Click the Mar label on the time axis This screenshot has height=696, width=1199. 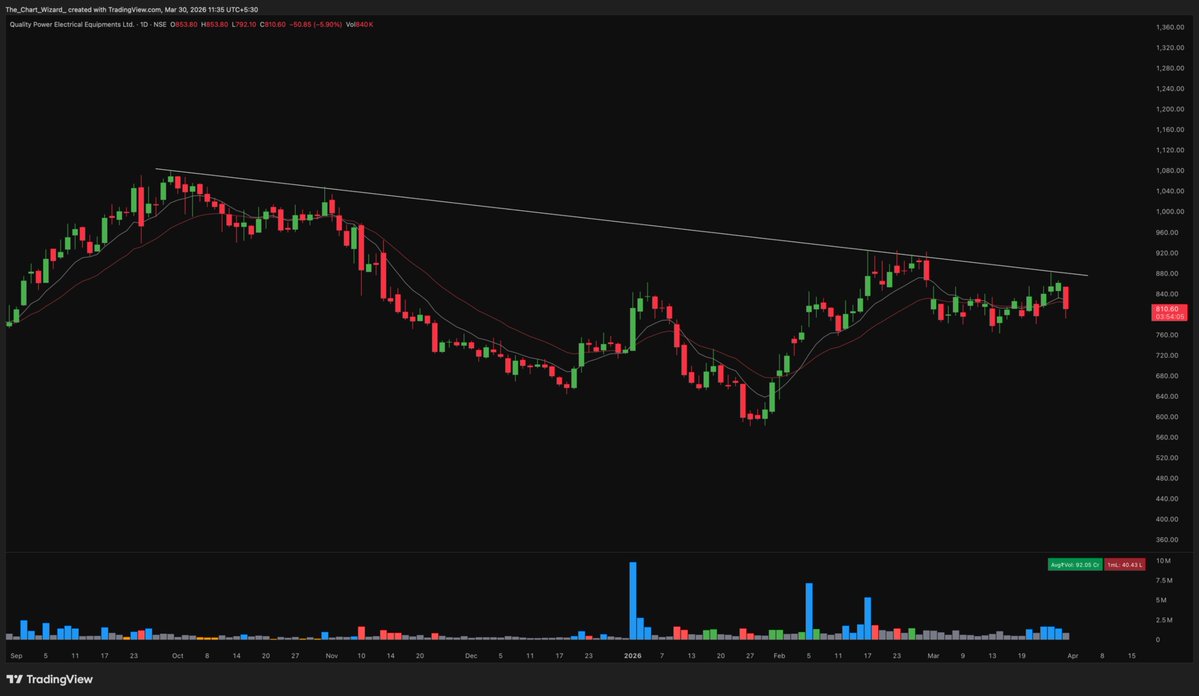(933, 656)
